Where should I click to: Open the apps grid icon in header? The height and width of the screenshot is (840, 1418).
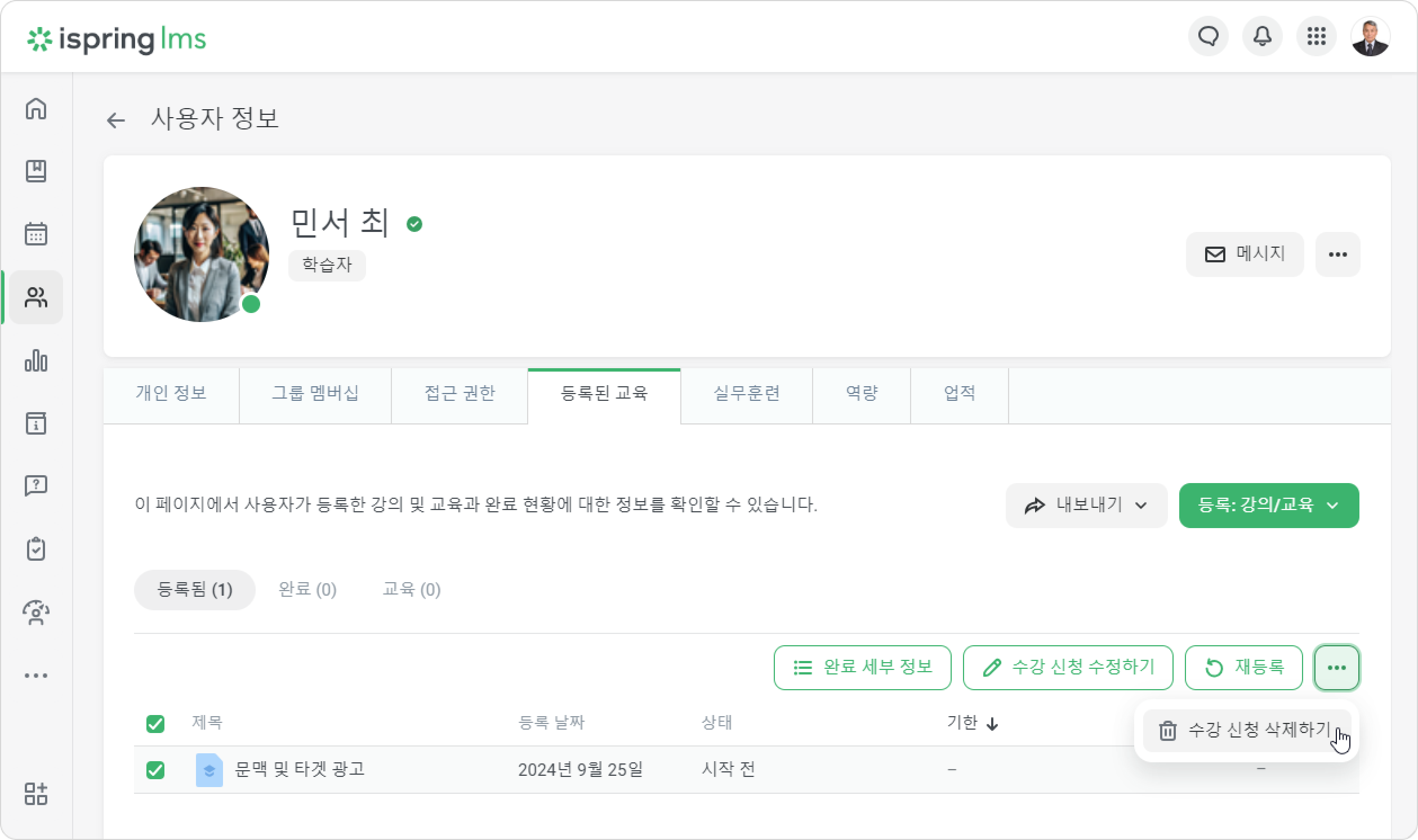coord(1317,37)
